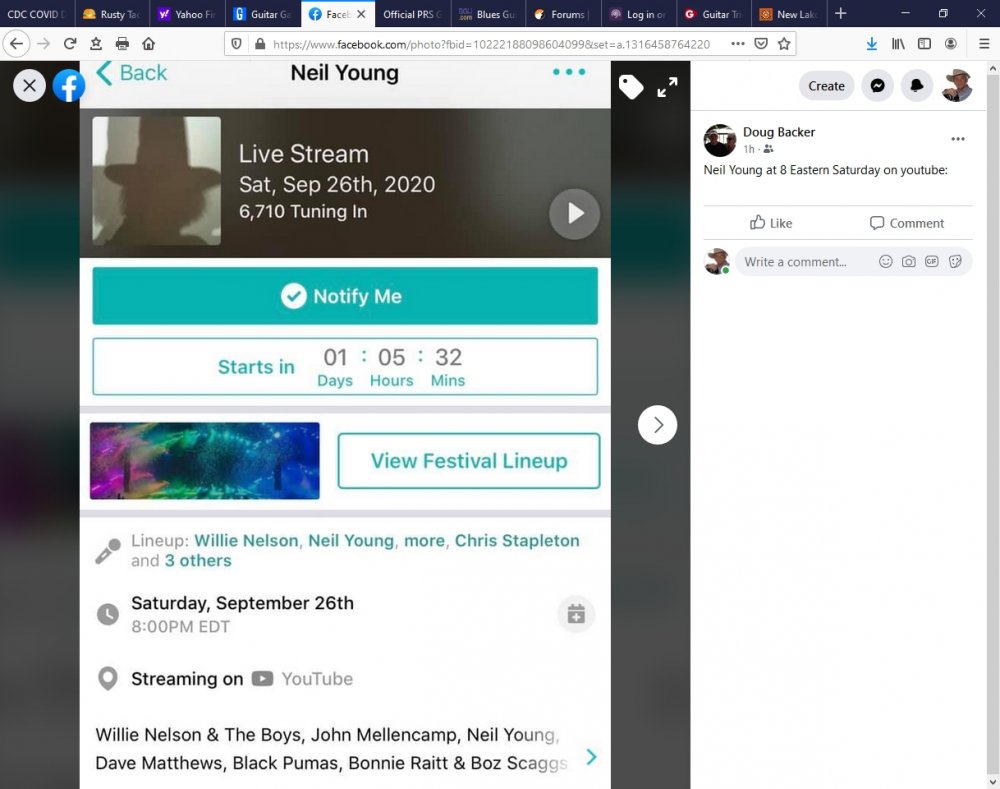Click the colorful festival thumbnail image

(x=205, y=461)
